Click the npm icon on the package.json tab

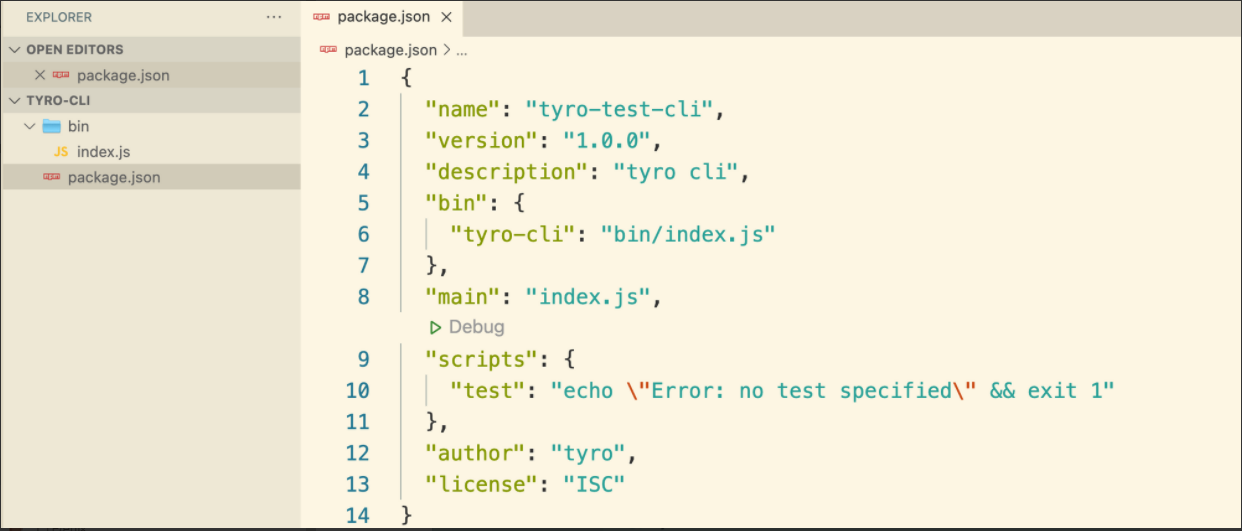tap(322, 17)
